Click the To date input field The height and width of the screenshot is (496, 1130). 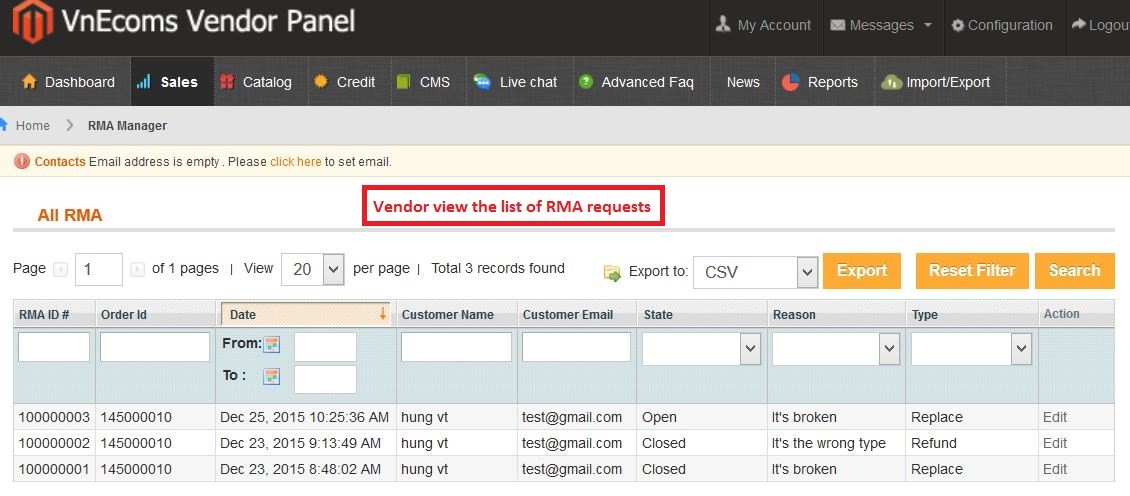(325, 379)
